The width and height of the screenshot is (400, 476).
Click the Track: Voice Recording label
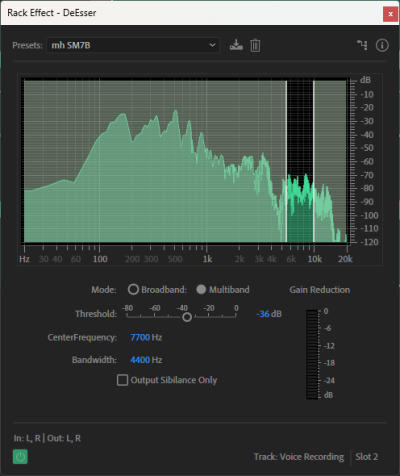point(299,457)
